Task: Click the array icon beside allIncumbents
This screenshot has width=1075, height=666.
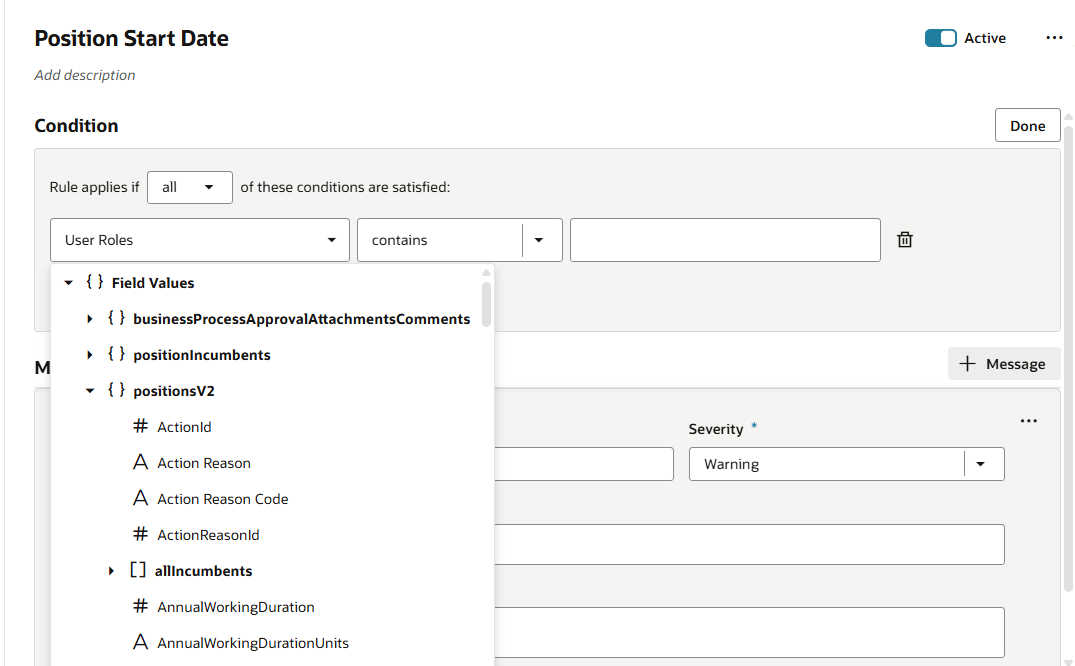Action: point(138,570)
